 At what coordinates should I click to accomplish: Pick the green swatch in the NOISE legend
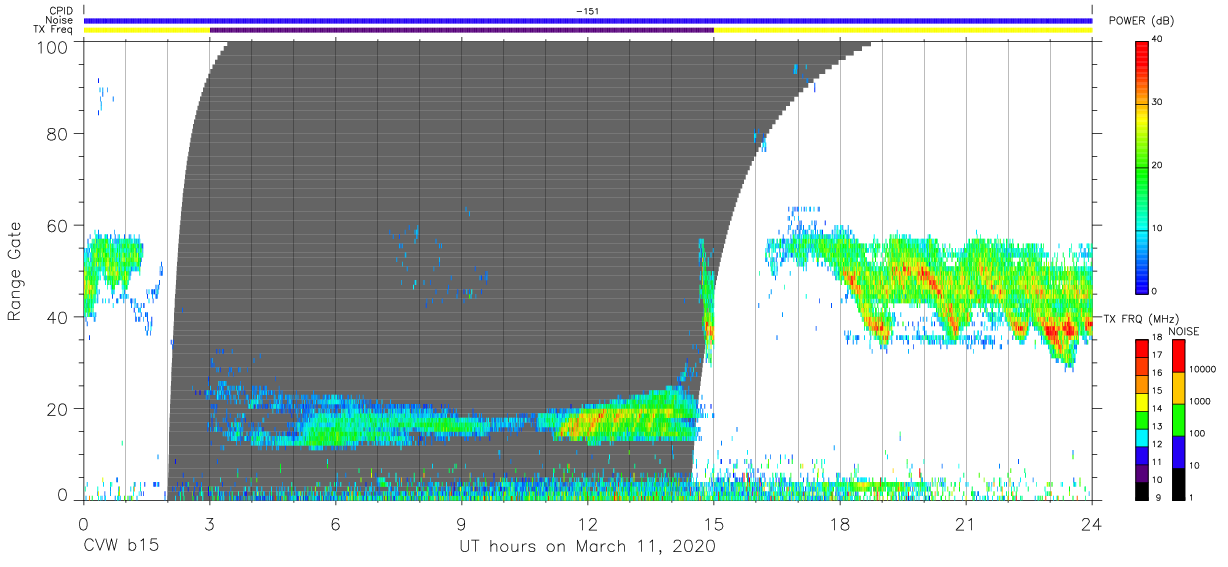(x=1177, y=419)
